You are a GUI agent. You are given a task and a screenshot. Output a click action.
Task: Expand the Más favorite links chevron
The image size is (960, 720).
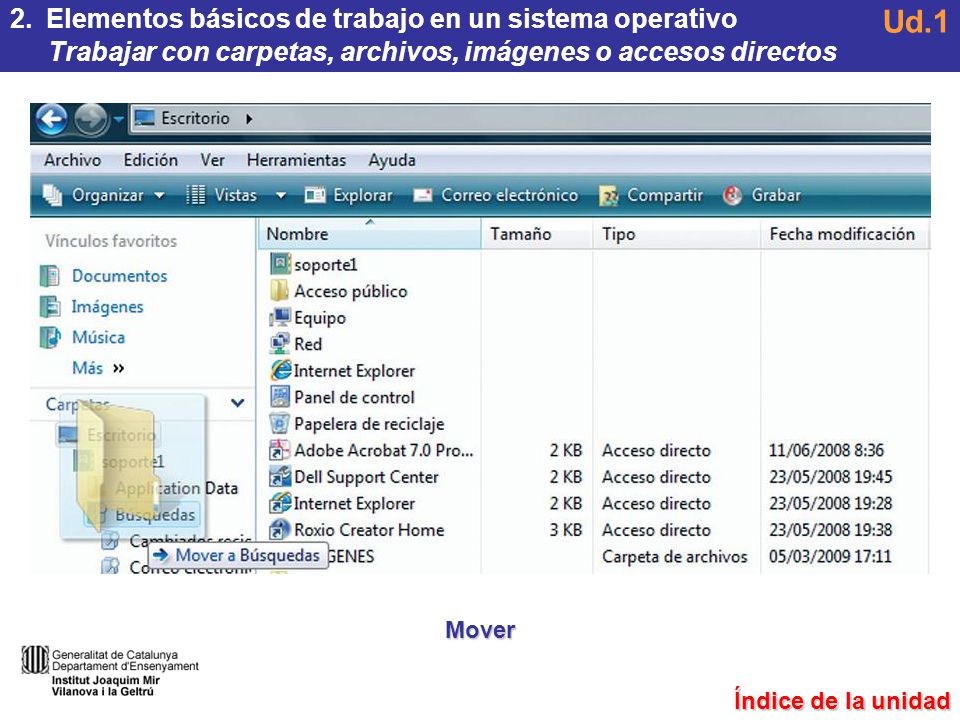118,368
